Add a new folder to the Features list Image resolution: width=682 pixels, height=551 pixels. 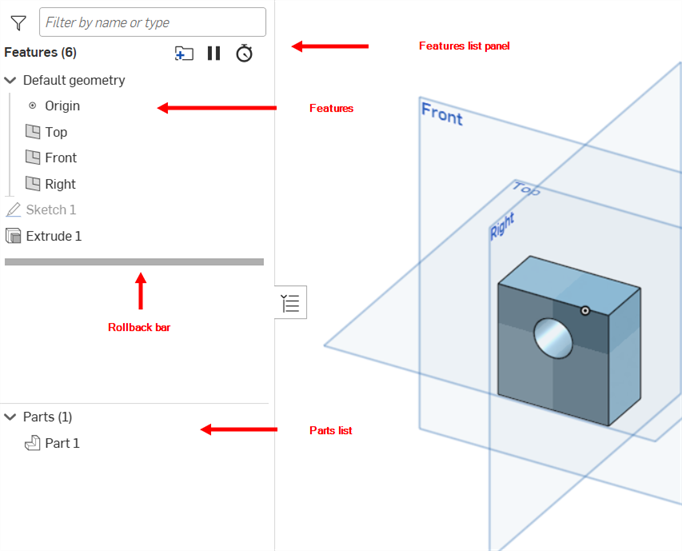click(184, 53)
